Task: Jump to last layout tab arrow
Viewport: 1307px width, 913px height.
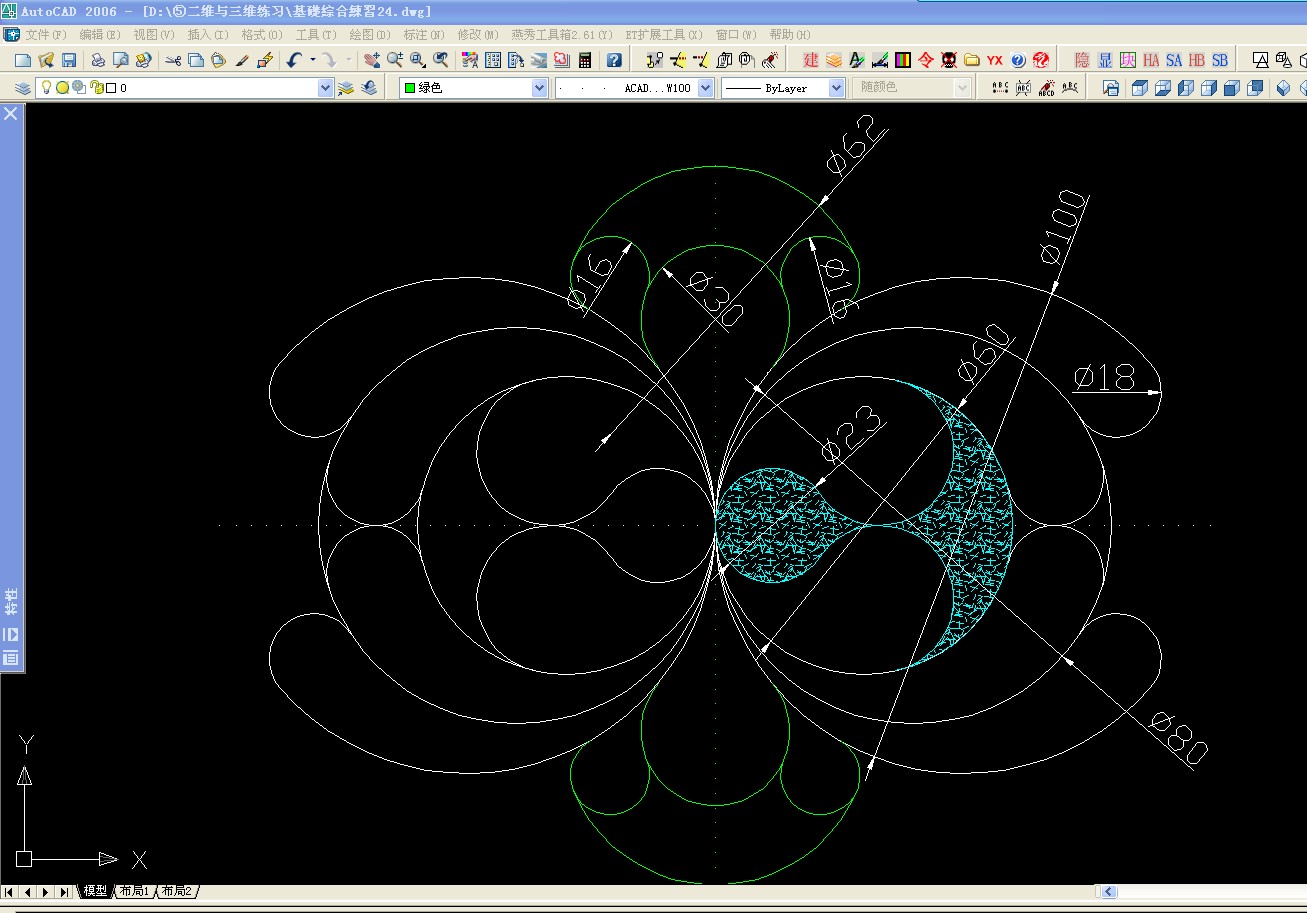Action: tap(64, 892)
